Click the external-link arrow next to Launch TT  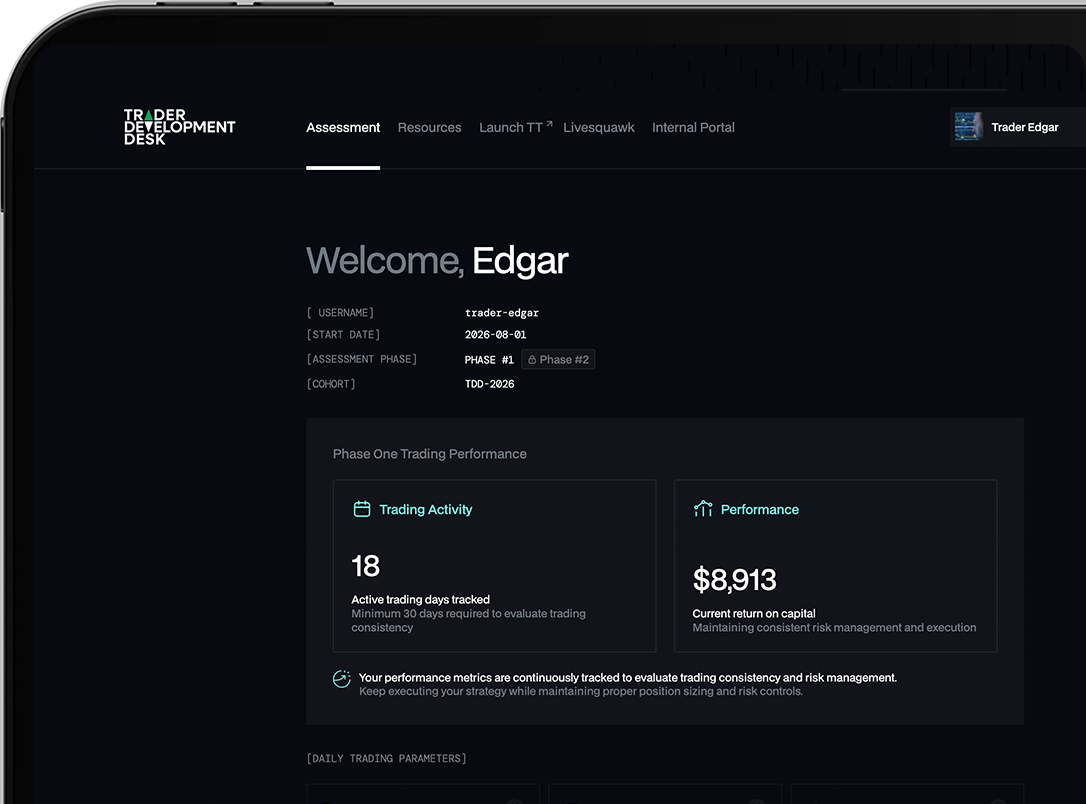[x=549, y=124]
